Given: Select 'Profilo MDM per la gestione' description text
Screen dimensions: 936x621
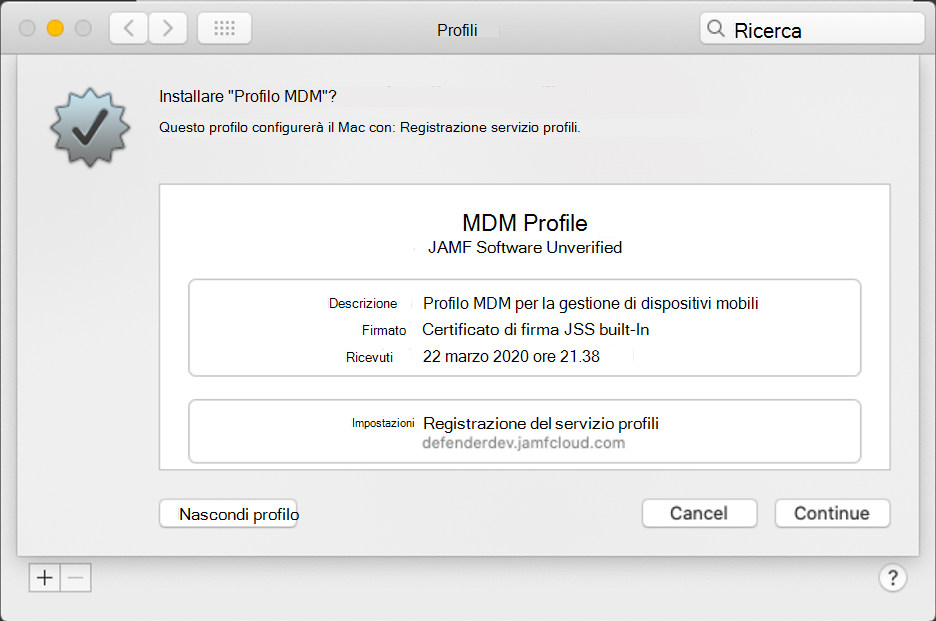Looking at the screenshot, I should pos(591,303).
